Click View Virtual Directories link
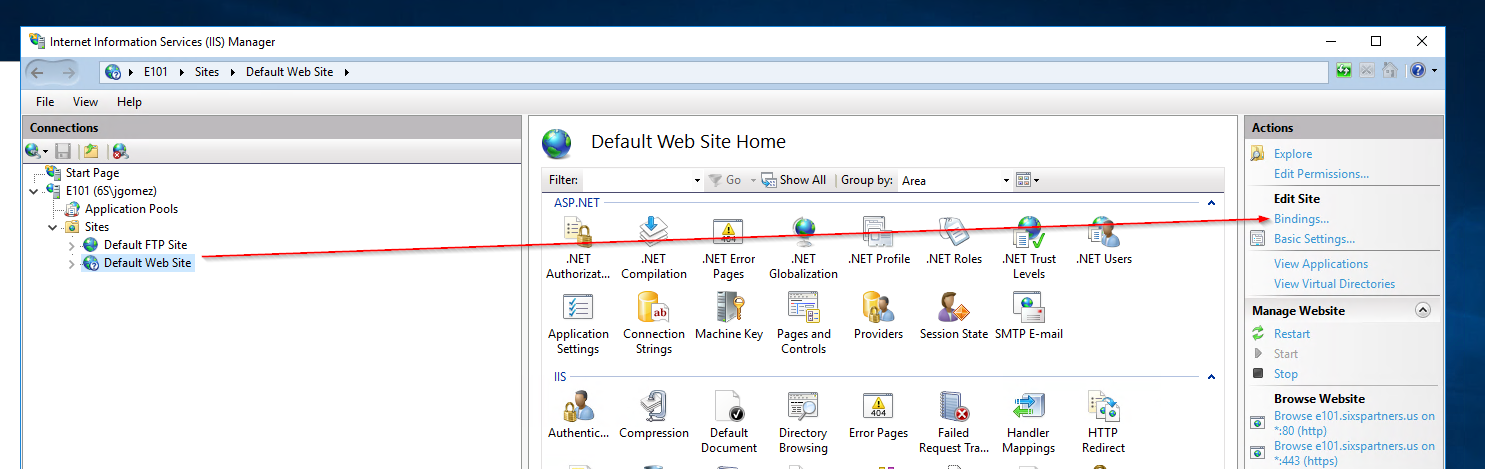This screenshot has height=469, width=1485. [x=1334, y=284]
